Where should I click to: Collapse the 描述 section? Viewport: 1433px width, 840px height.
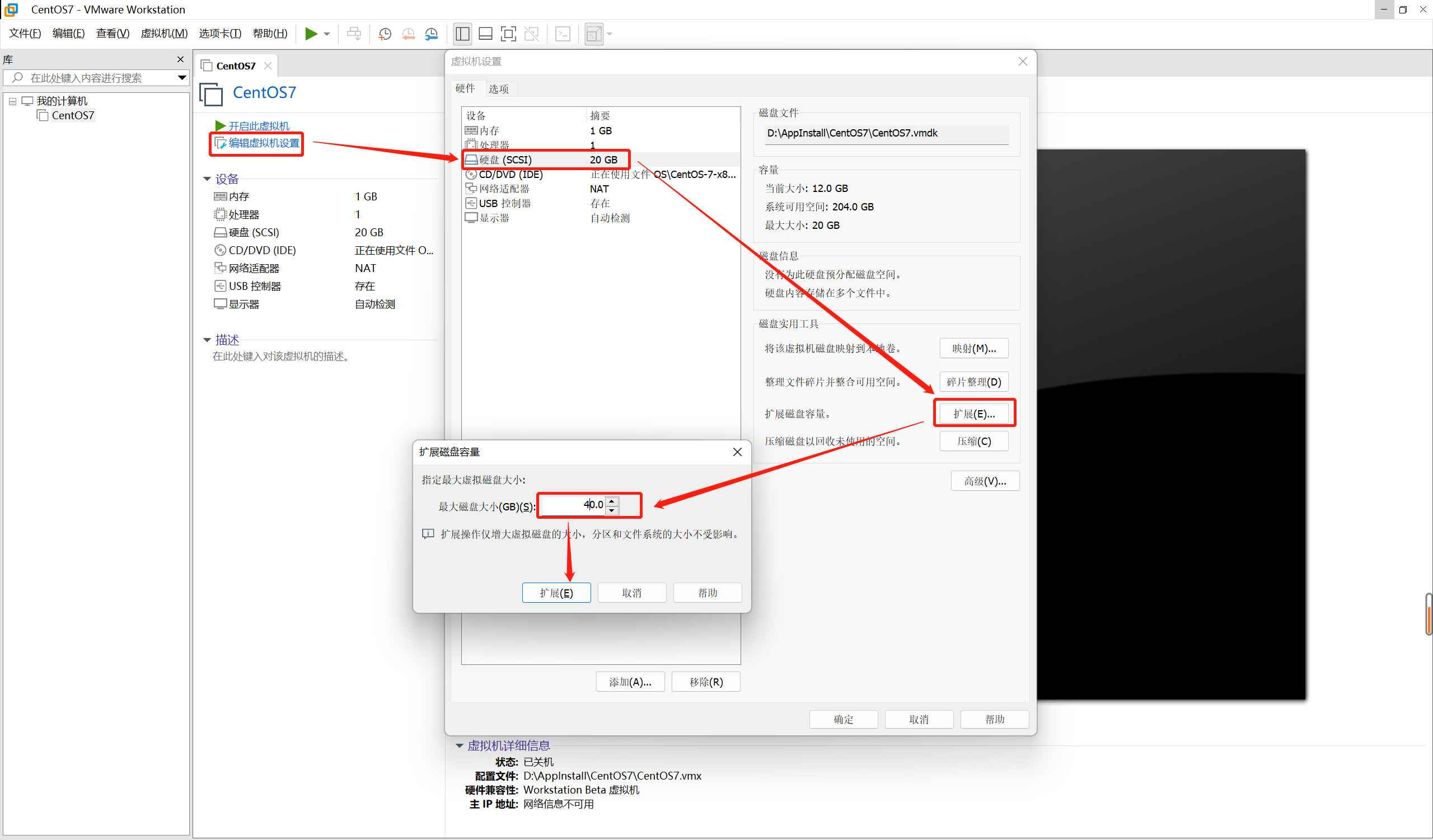(x=207, y=340)
